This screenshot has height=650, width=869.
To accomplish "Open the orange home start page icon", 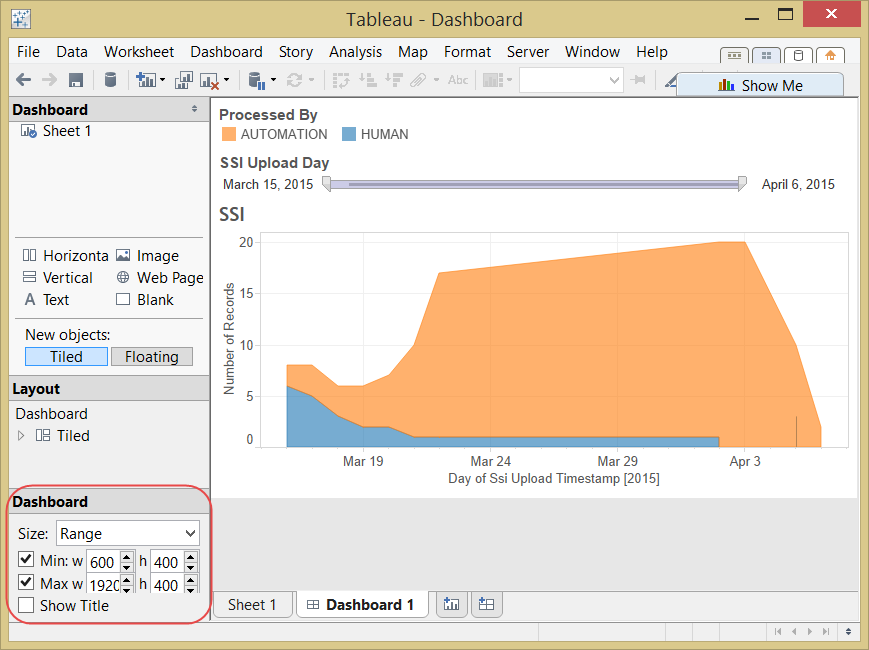I will [x=830, y=55].
